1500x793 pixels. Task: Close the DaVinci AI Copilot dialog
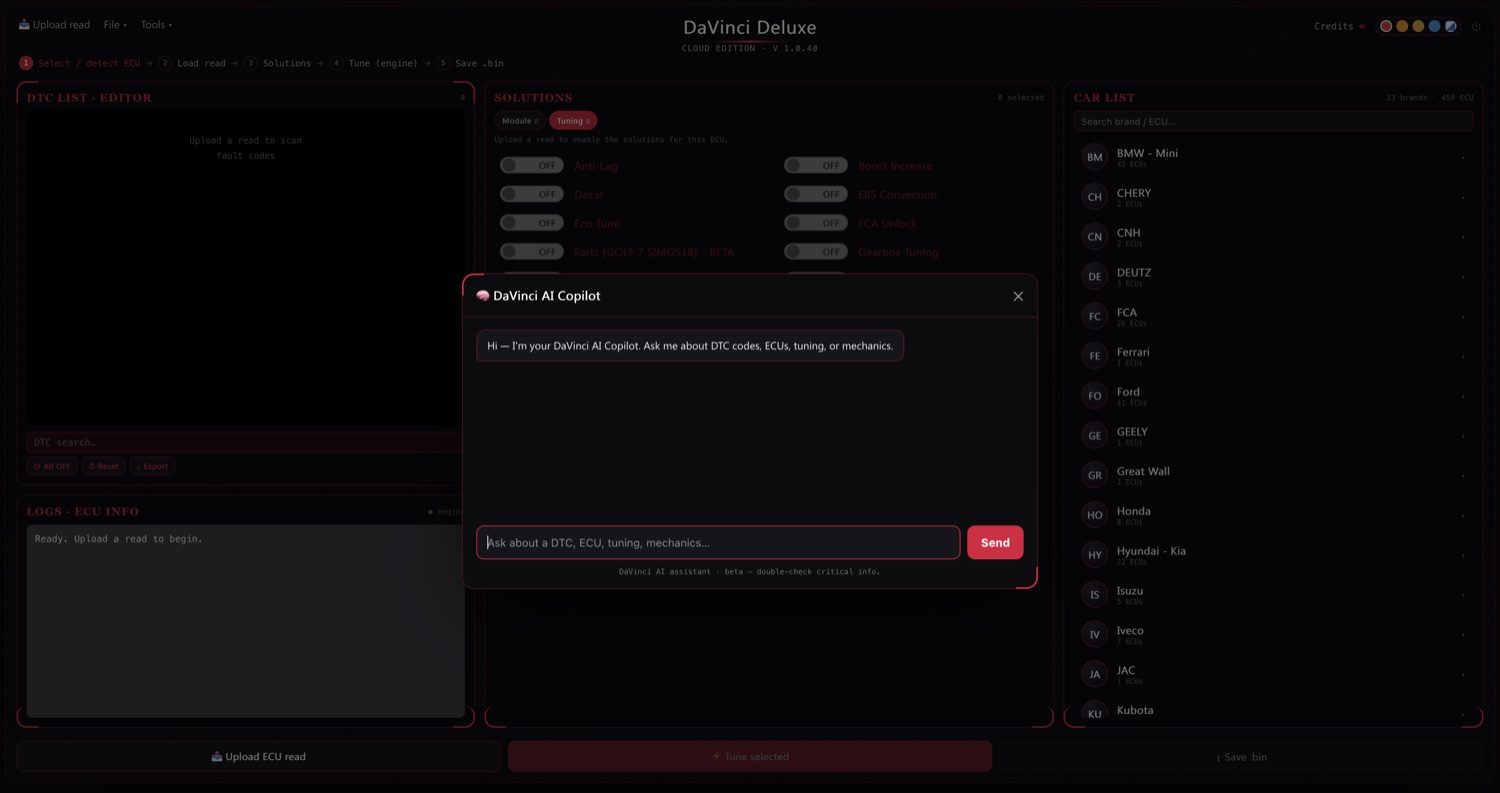tap(1018, 296)
